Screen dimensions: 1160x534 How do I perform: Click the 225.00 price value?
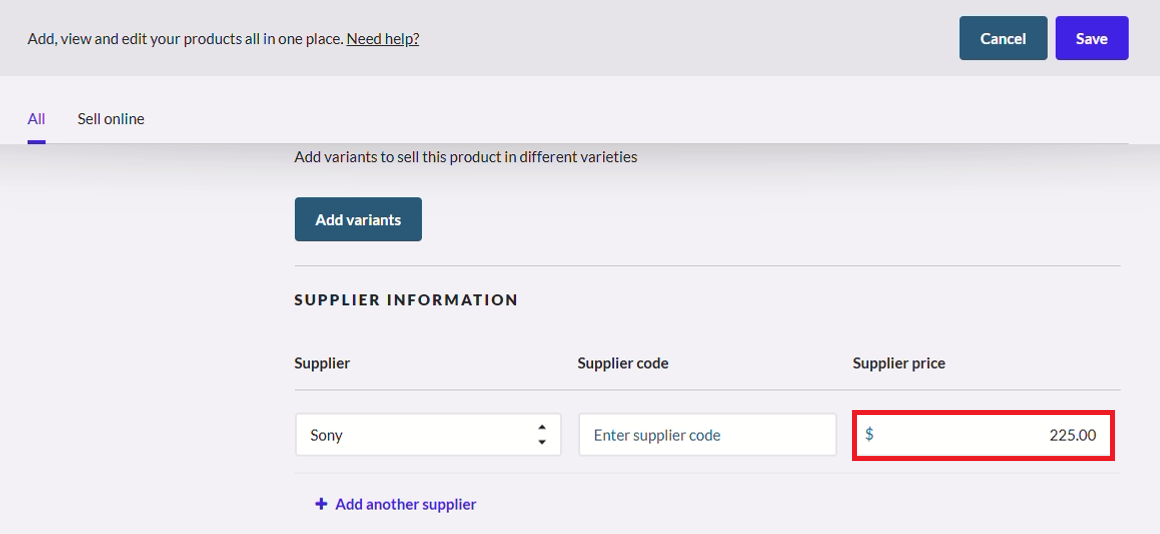tap(1073, 435)
